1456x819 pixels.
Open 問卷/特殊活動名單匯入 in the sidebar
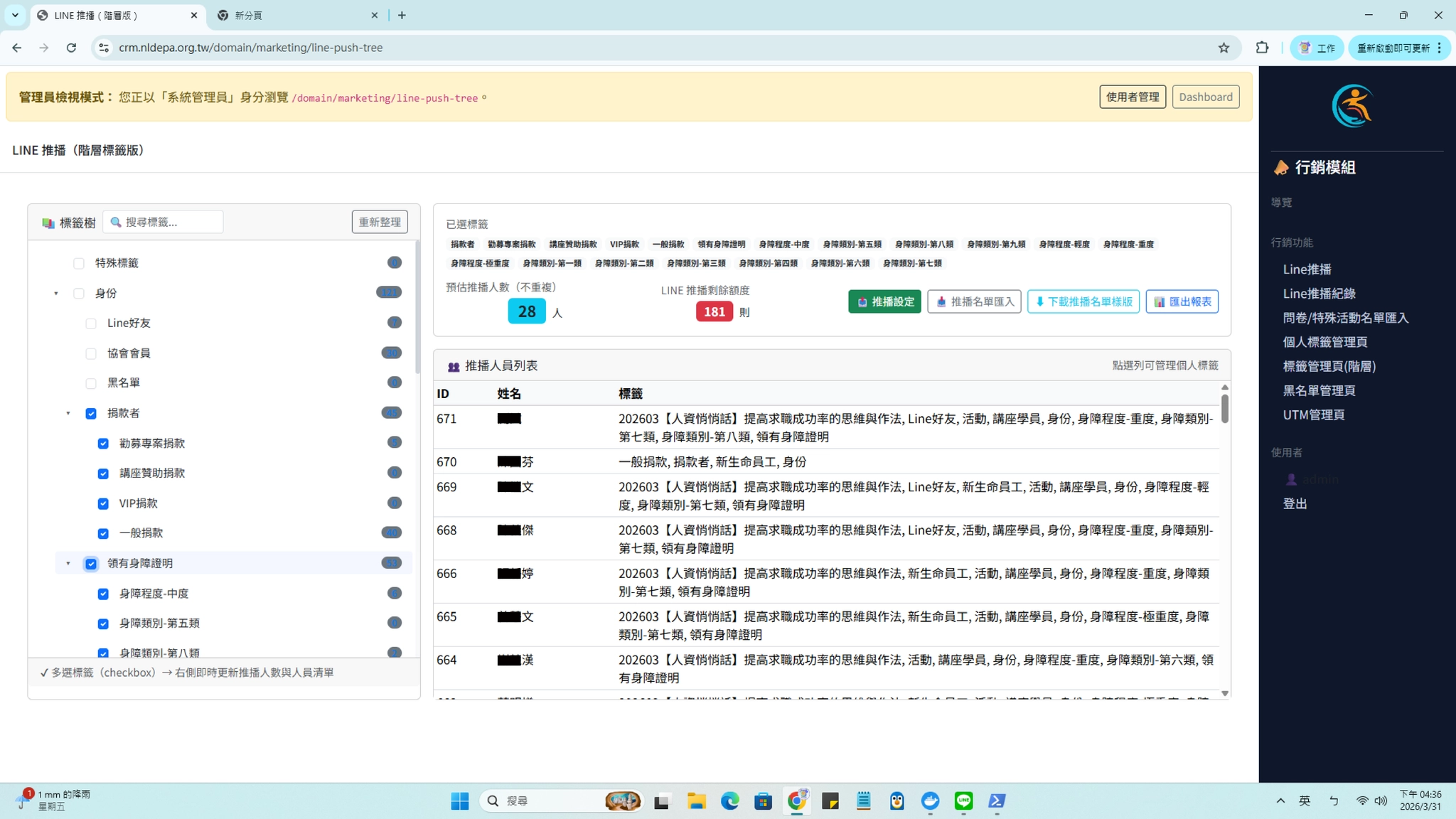1345,318
